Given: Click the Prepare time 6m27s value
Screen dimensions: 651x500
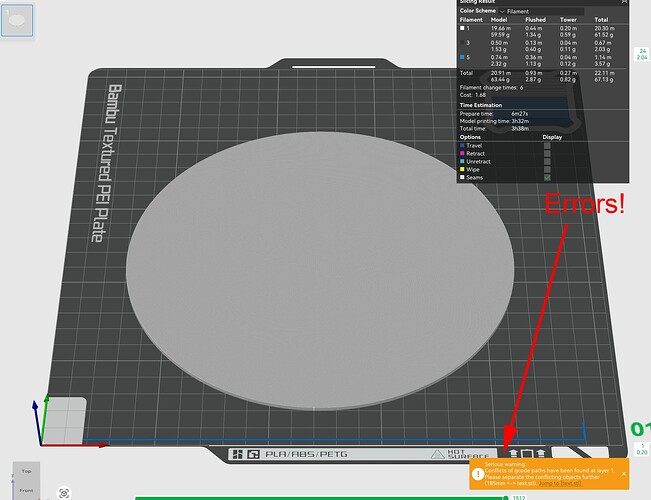Looking at the screenshot, I should point(520,114).
